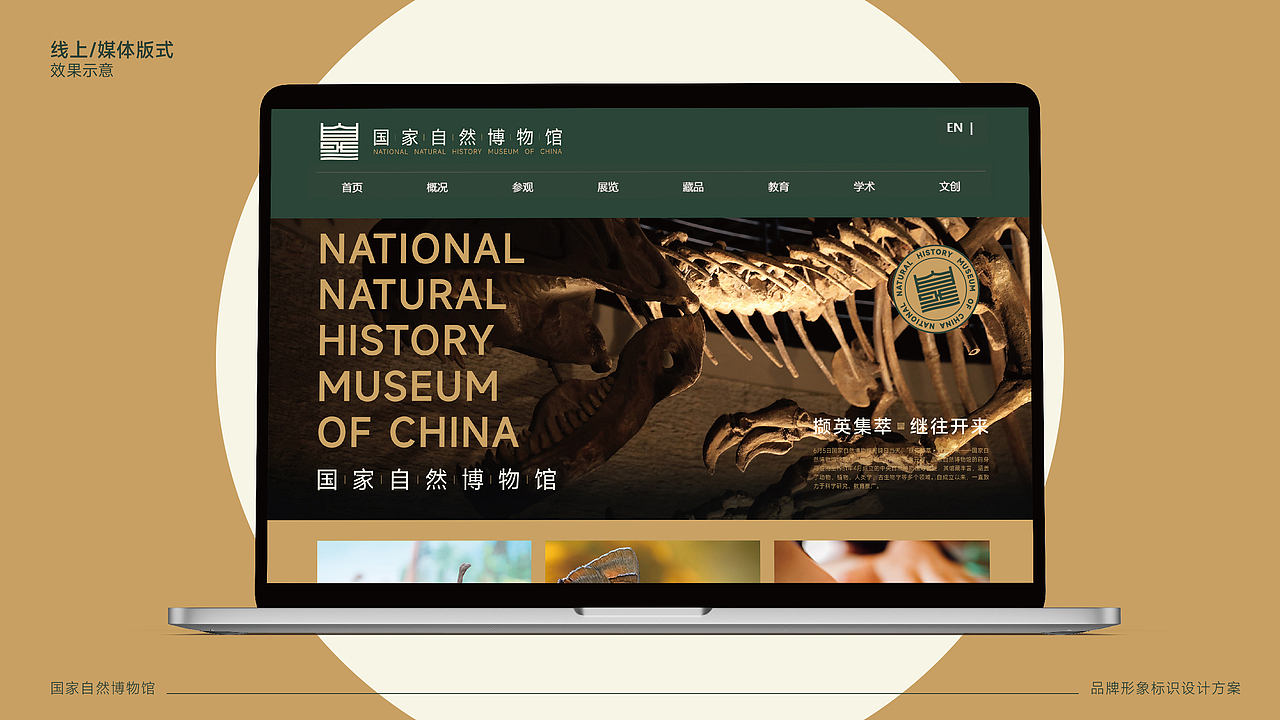This screenshot has height=720, width=1280.
Task: Open the 文创 (Cultural Products) section
Action: click(950, 187)
